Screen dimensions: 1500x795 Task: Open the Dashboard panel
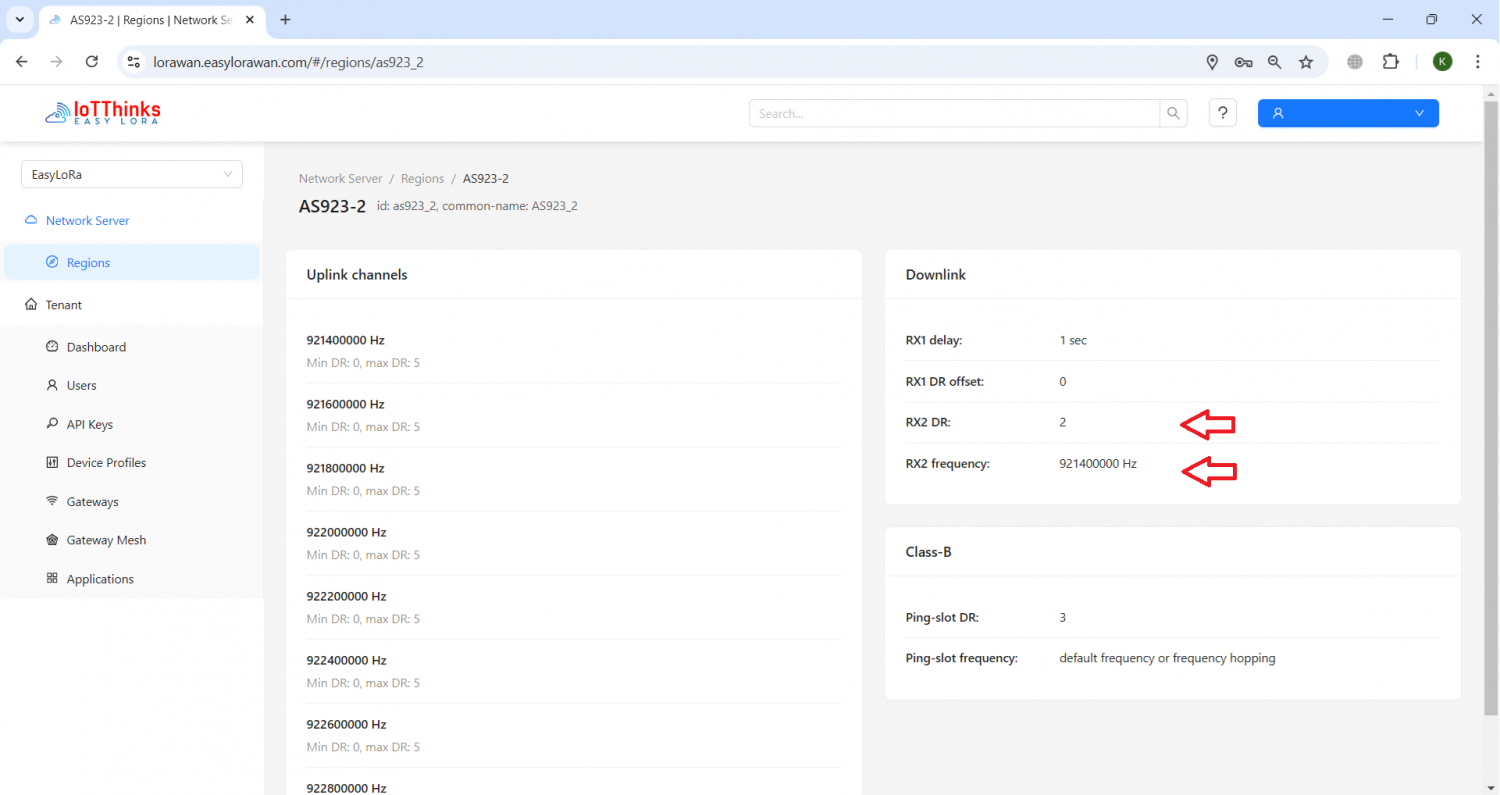coord(95,346)
